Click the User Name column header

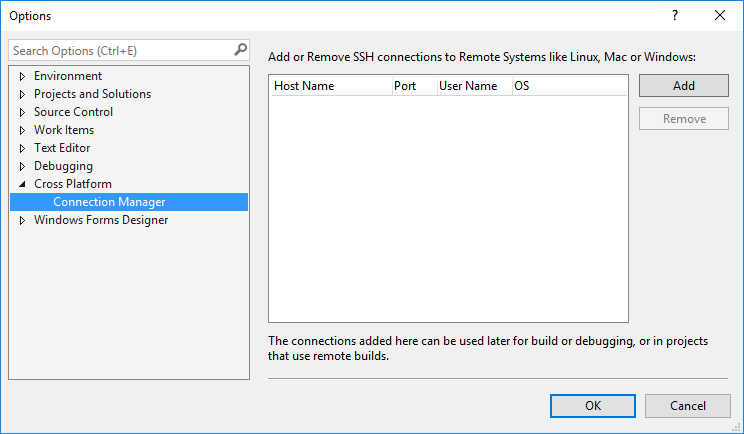coord(472,86)
